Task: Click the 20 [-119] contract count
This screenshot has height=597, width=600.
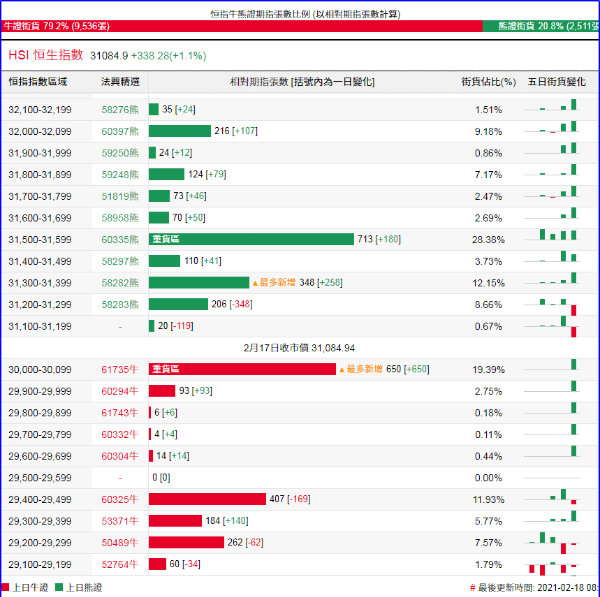Action: 176,326
